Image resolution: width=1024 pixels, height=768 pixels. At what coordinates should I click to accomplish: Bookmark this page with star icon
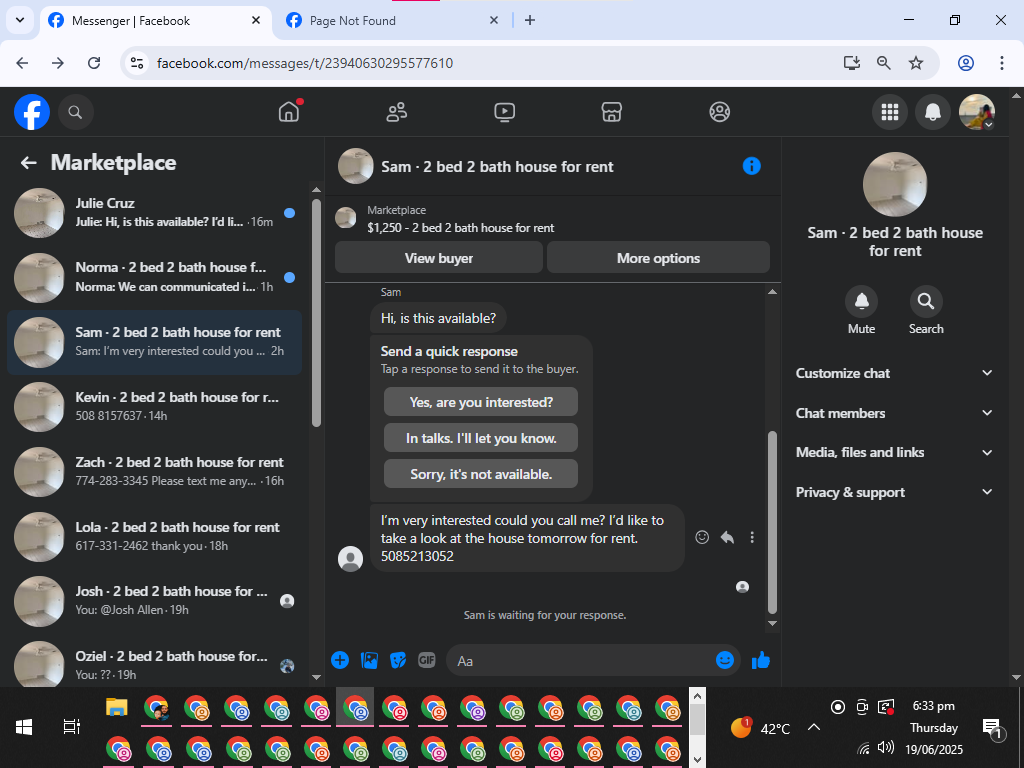pos(916,63)
